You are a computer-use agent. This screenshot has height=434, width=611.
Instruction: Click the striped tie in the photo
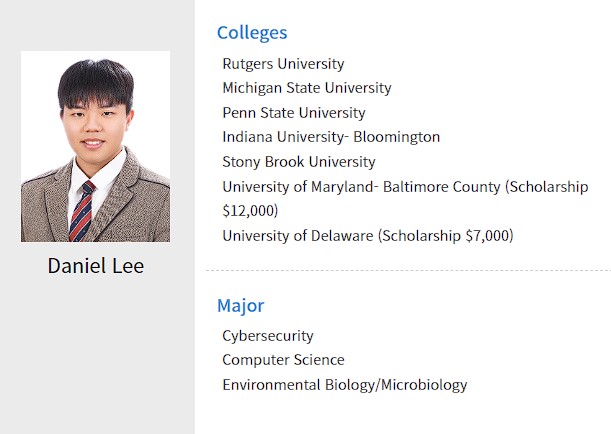81,212
